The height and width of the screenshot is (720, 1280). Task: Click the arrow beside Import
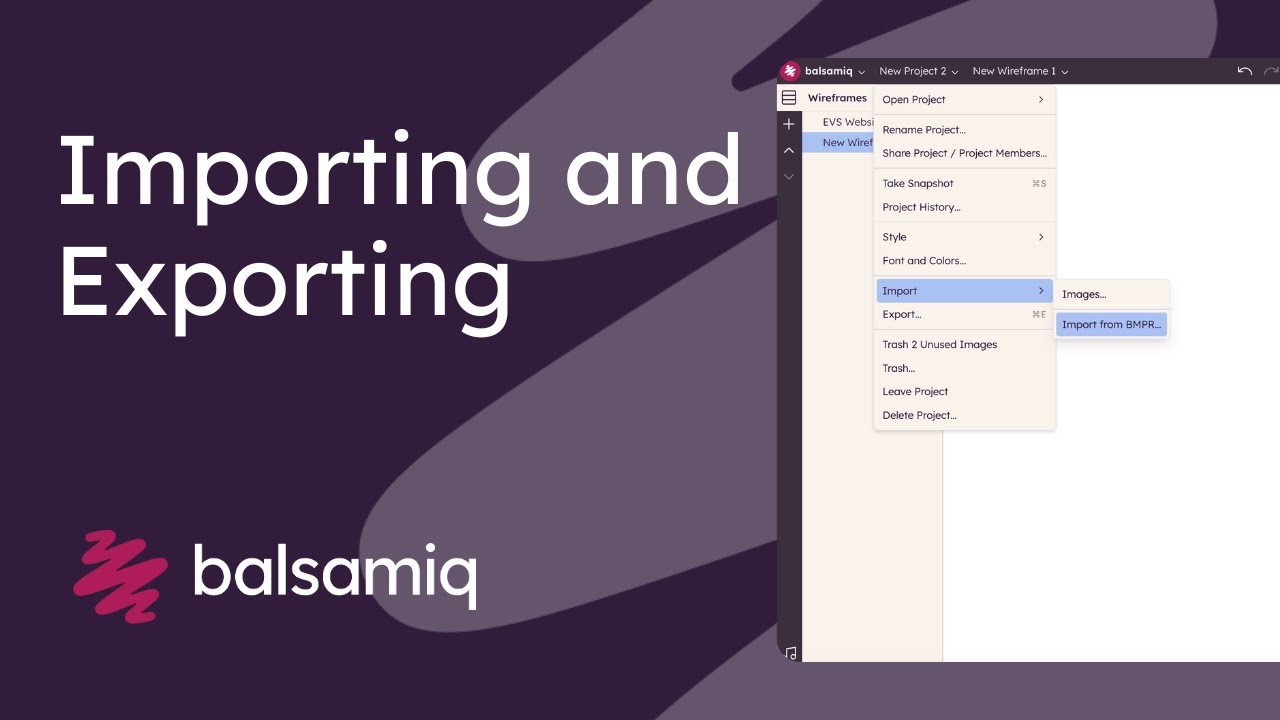click(x=1041, y=291)
